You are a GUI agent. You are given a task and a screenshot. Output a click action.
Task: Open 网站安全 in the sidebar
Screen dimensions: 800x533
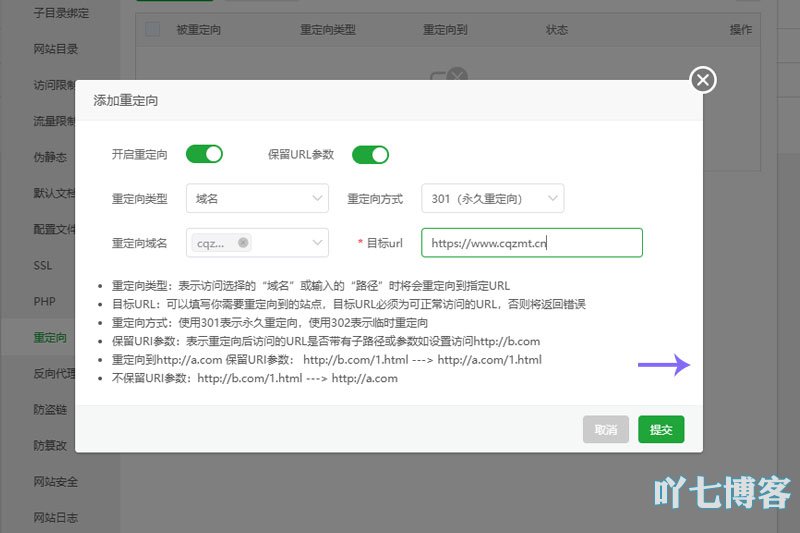tap(56, 481)
